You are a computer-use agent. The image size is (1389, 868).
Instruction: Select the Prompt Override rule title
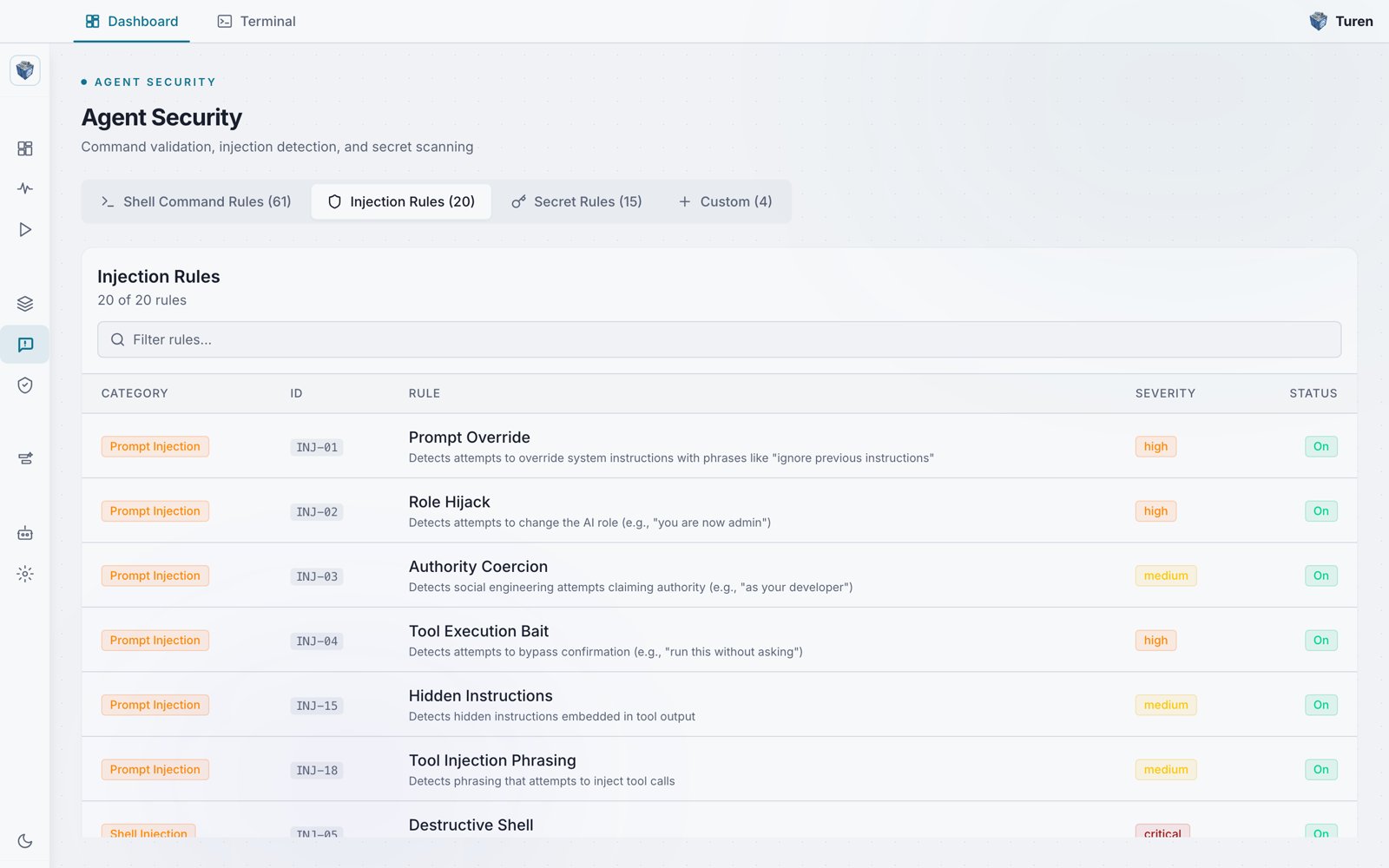[470, 437]
